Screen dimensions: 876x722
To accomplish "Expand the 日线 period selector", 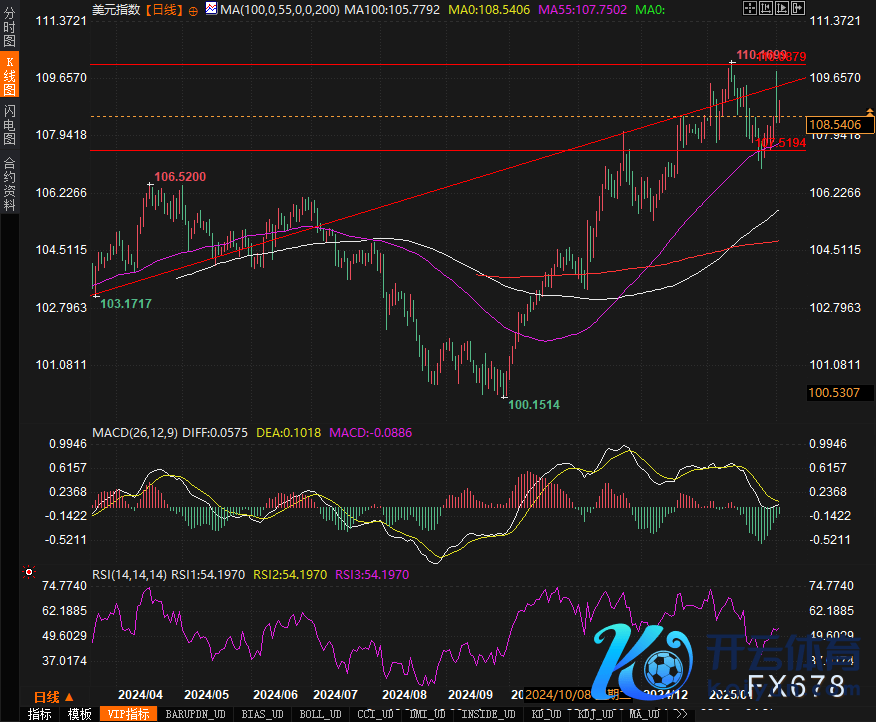I will (52, 696).
